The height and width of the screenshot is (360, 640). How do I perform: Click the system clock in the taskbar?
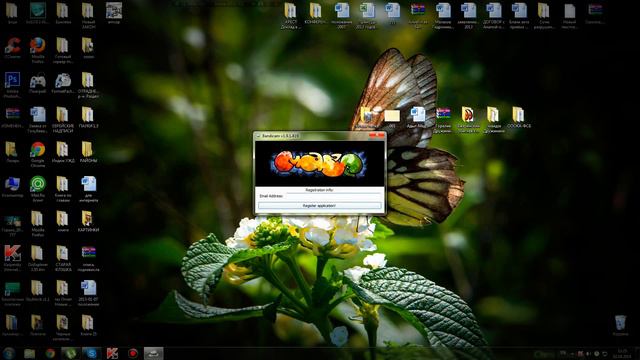[x=622, y=353]
